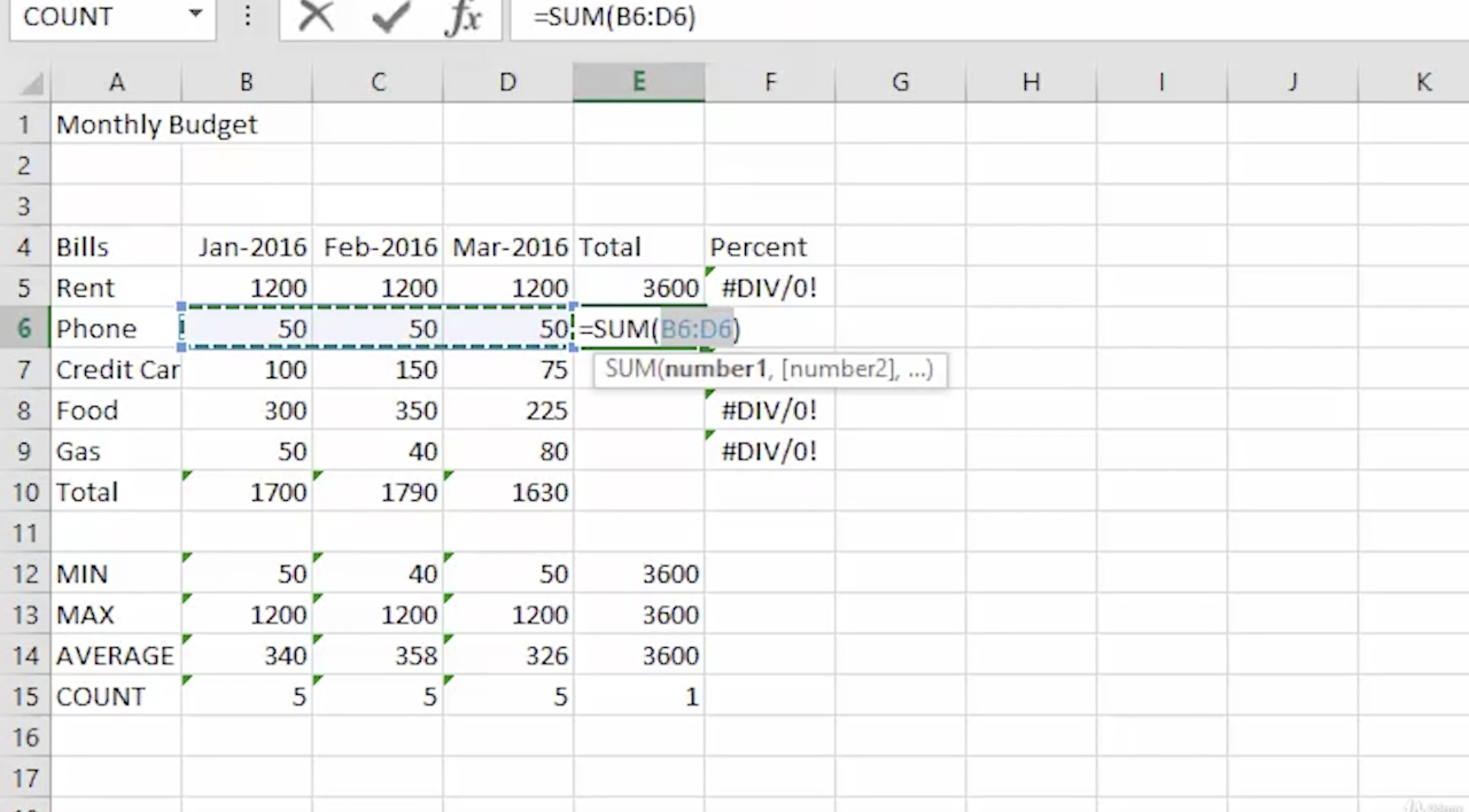Viewport: 1469px width, 812px height.
Task: Select row 17 header
Action: click(25, 777)
